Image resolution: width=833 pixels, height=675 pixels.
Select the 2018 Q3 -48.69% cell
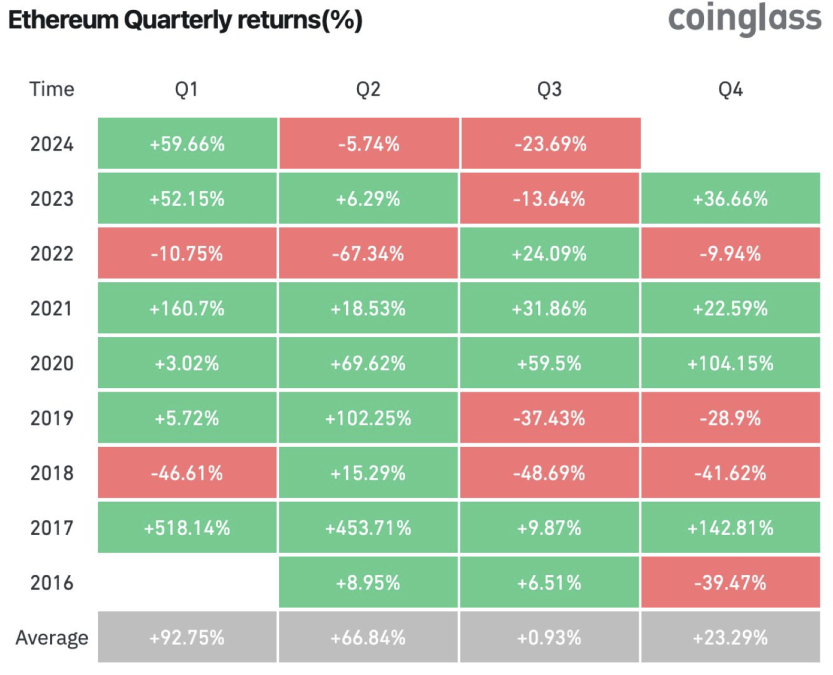pyautogui.click(x=550, y=473)
